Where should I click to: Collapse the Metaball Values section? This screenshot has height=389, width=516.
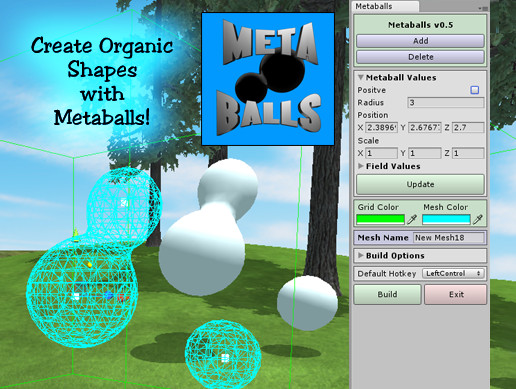360,77
